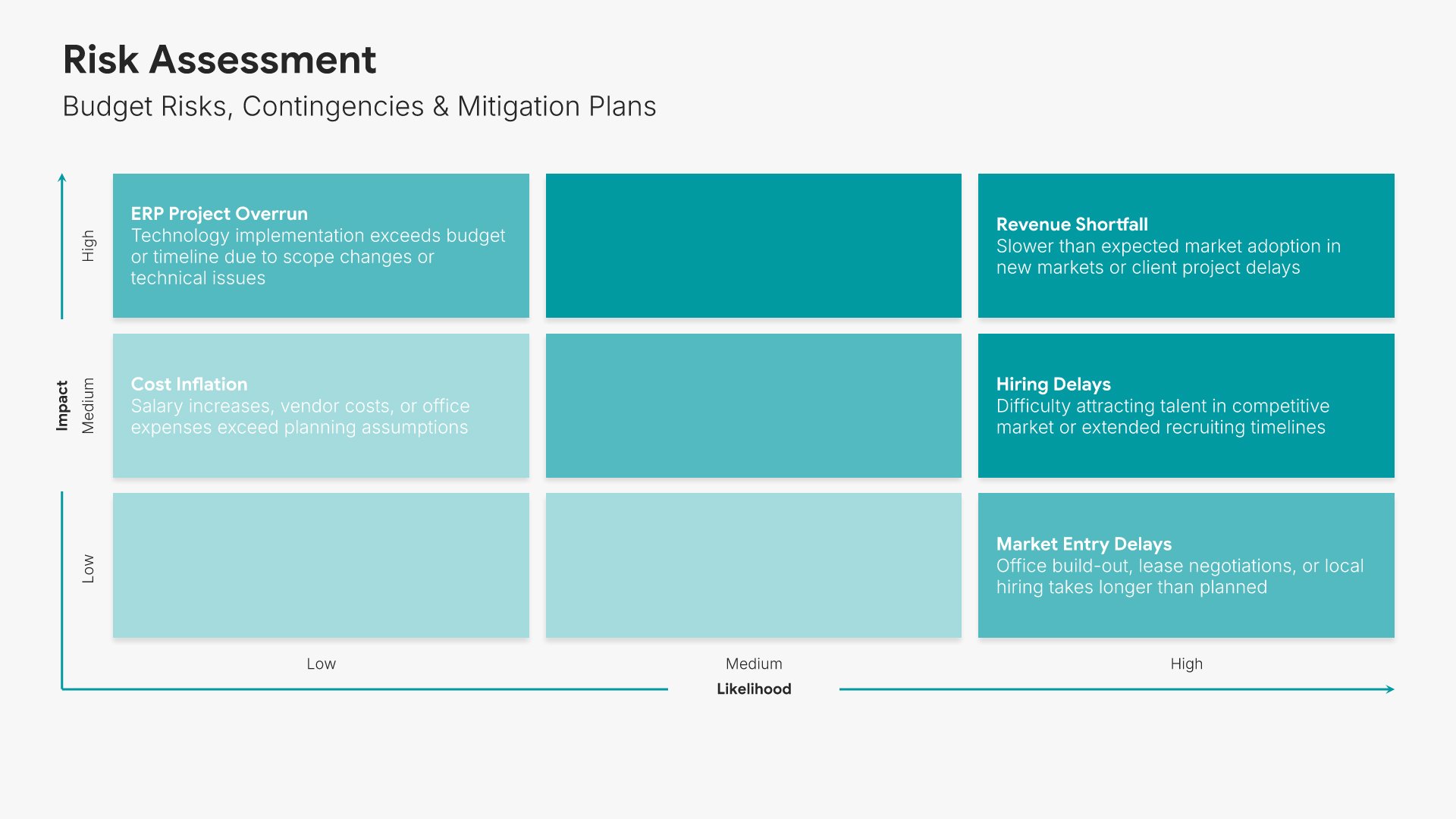Click the upward Impact axis arrowhead
Image resolution: width=1456 pixels, height=819 pixels.
click(62, 177)
